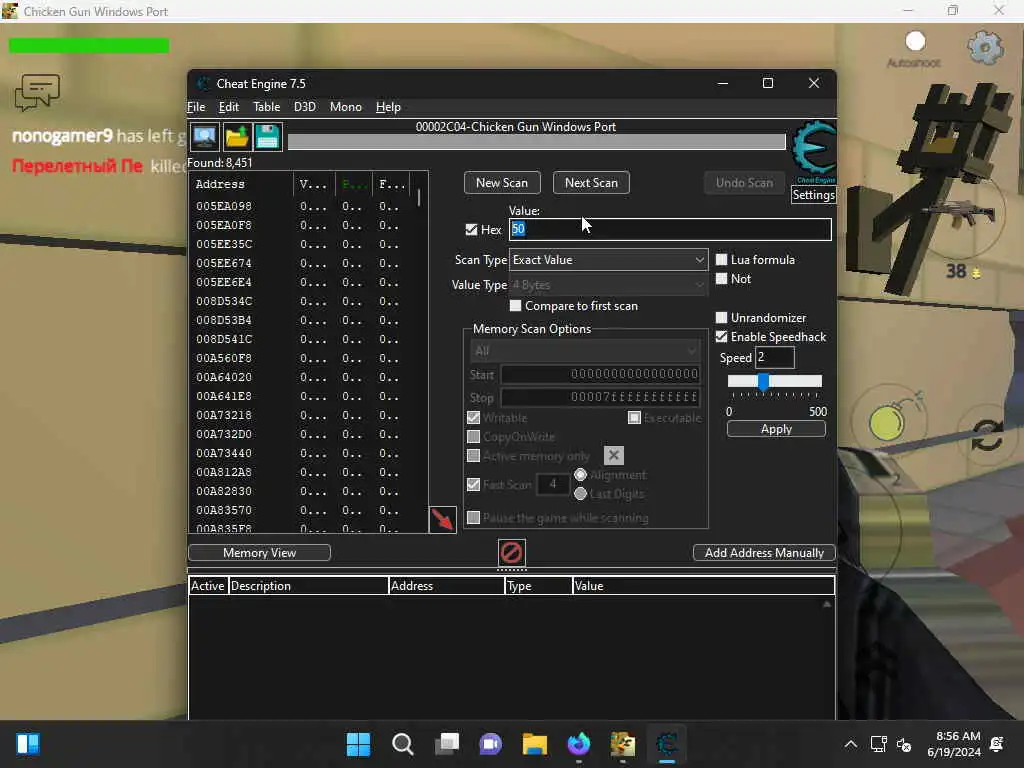Enable Compare to first scan
Screen dimensions: 1024x768
pos(515,306)
